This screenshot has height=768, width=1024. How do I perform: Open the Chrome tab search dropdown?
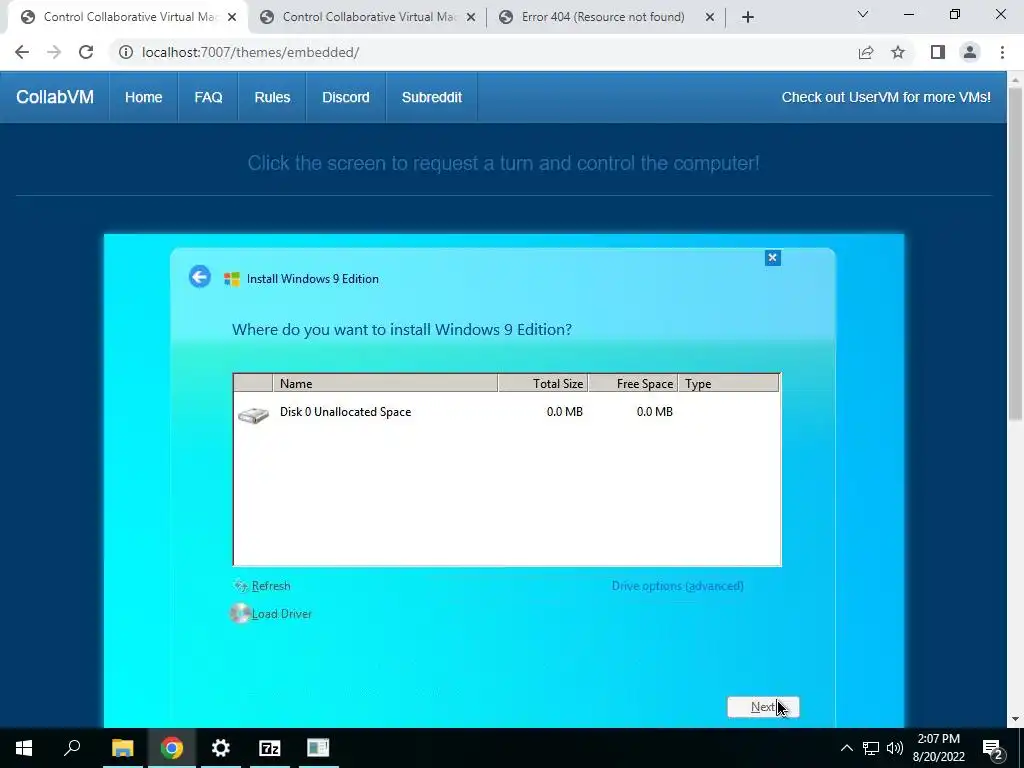point(863,14)
